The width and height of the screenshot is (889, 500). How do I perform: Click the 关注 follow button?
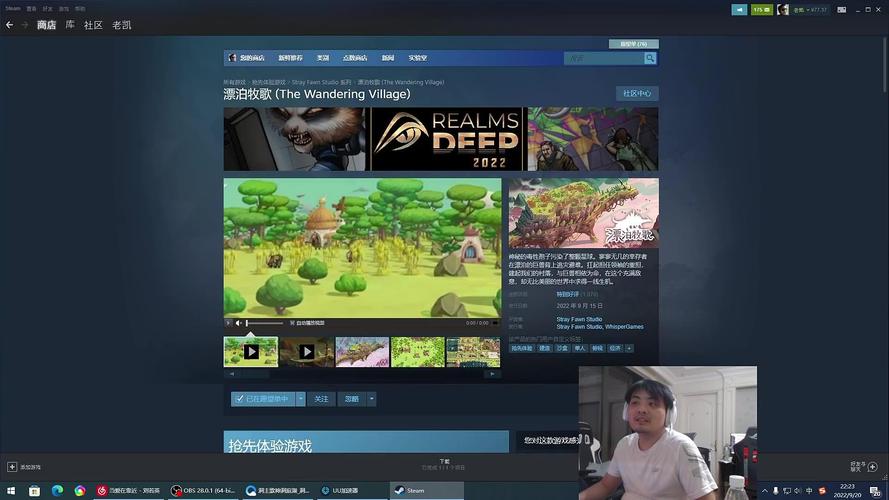(x=321, y=399)
